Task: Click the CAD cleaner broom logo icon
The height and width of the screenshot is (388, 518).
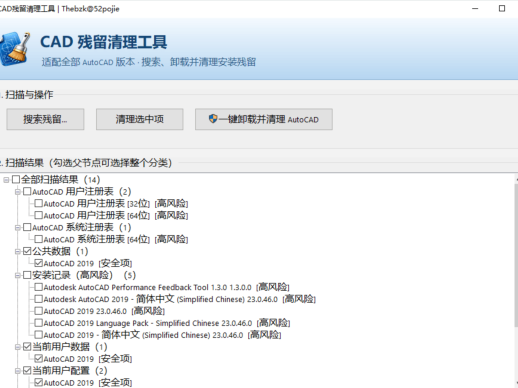Action: [x=15, y=48]
